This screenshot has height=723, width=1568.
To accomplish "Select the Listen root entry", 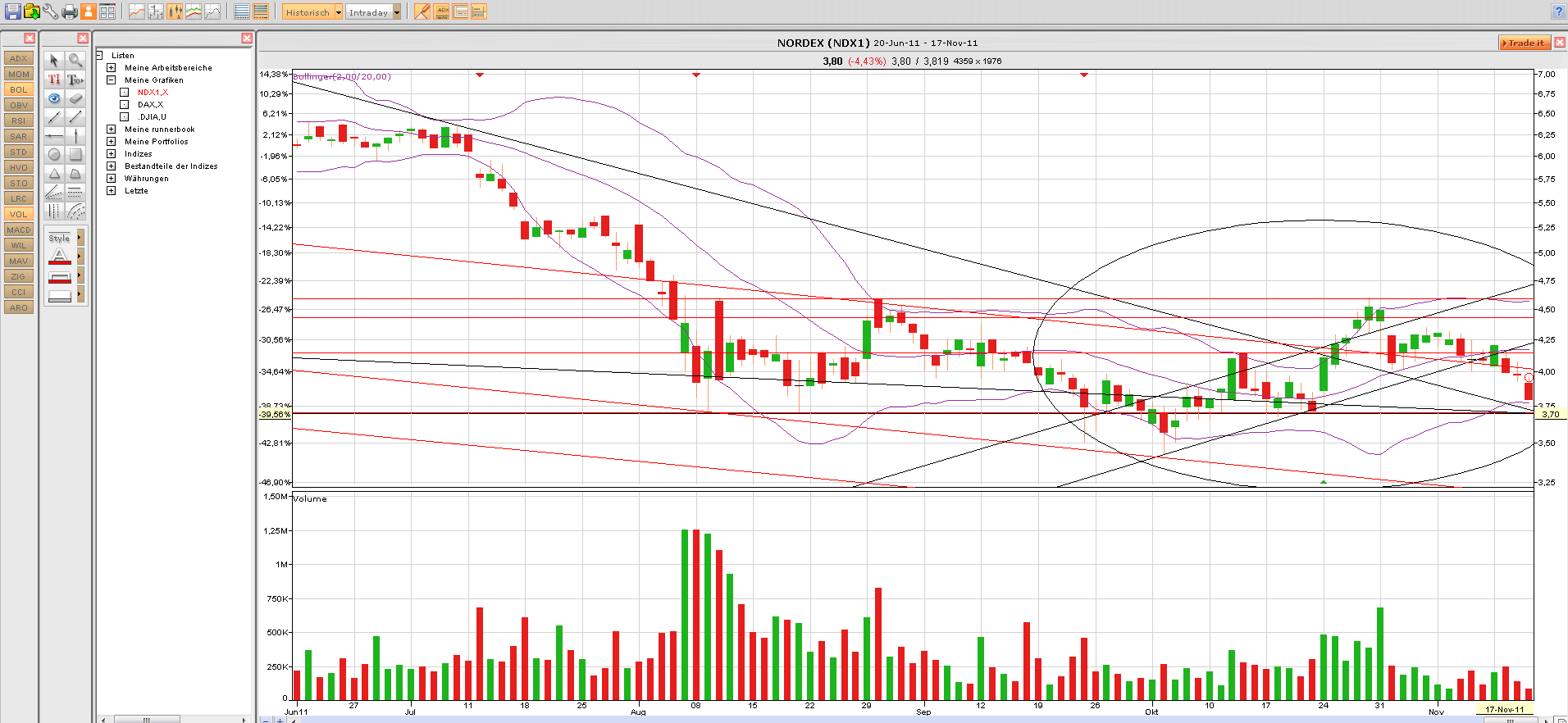I will point(123,55).
